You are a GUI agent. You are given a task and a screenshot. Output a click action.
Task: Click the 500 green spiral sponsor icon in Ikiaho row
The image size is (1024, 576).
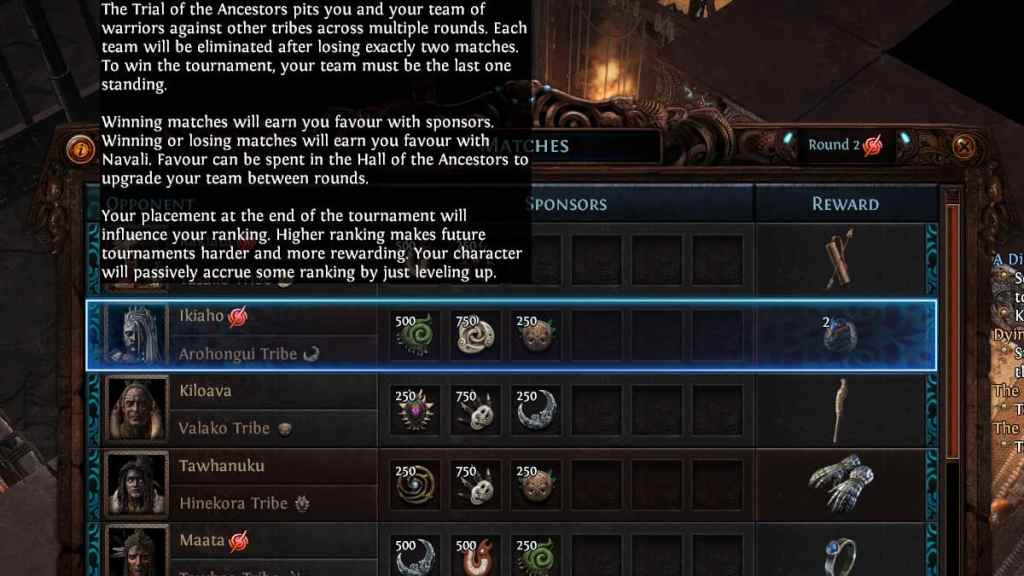(415, 335)
